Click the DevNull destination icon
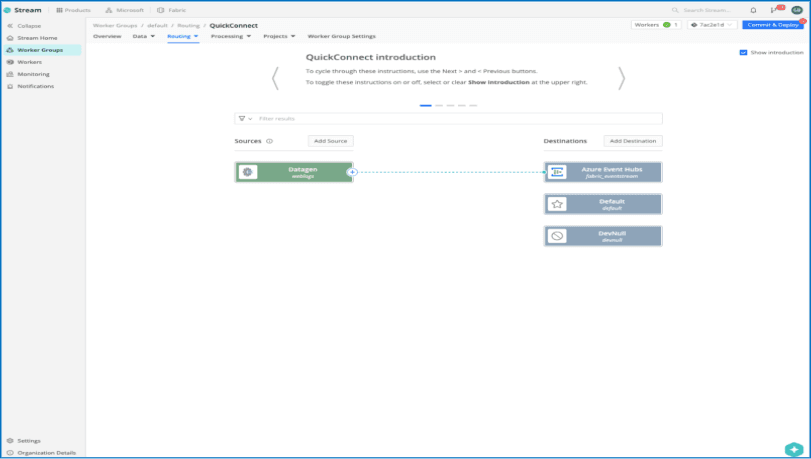 point(558,236)
